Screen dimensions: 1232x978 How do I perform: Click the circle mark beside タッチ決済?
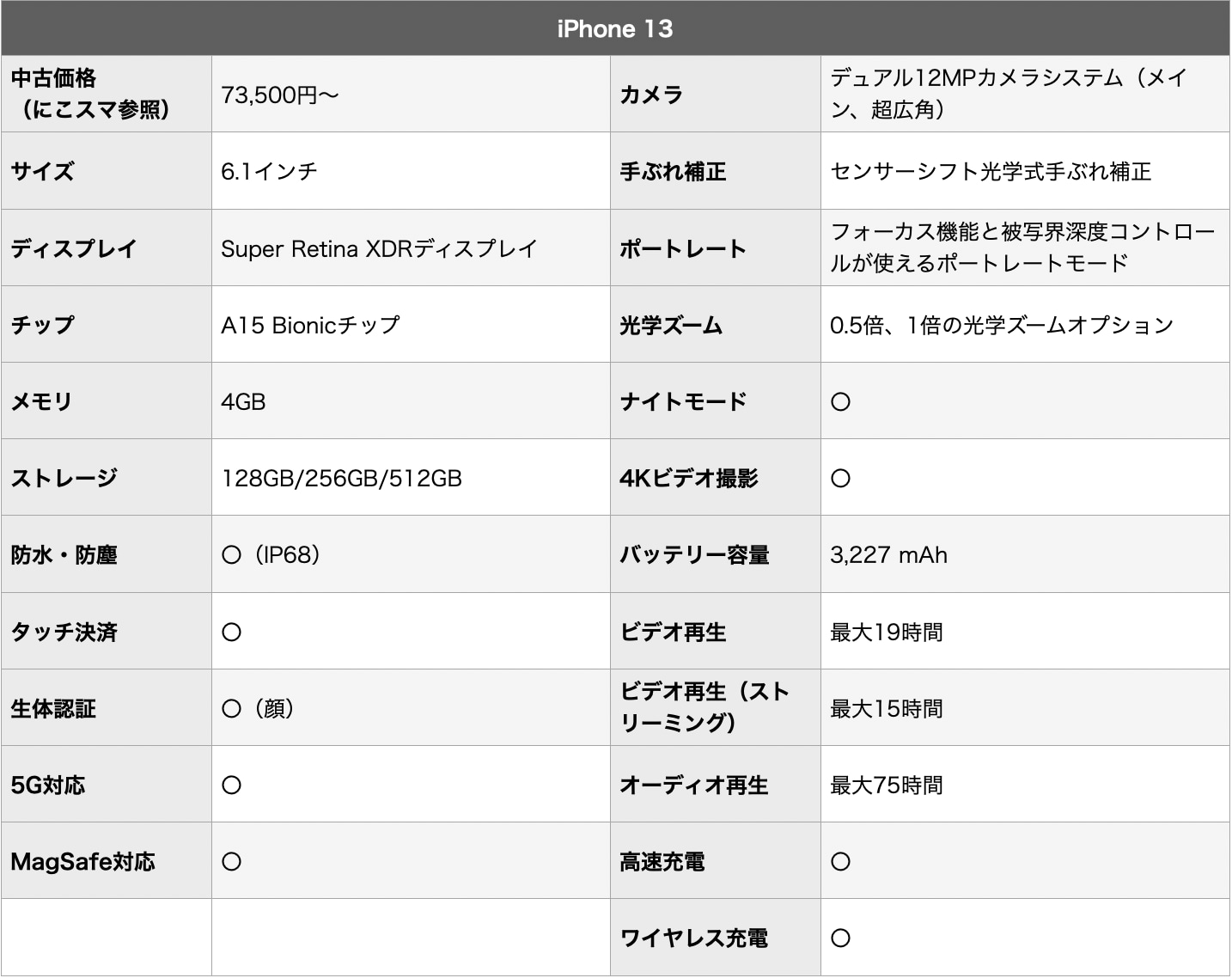[231, 632]
